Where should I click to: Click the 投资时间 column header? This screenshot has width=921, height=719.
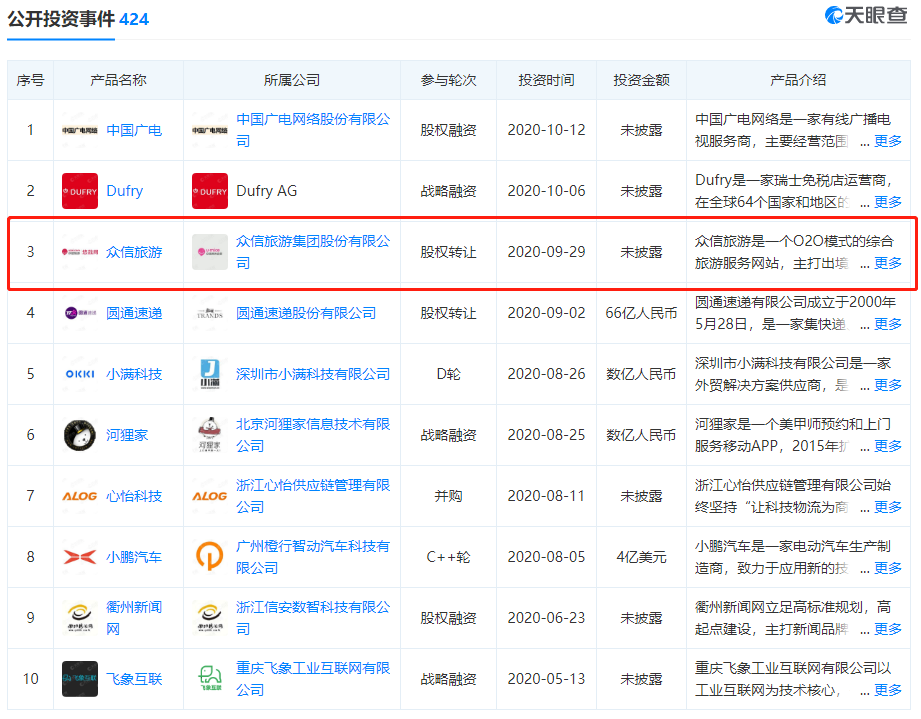click(x=546, y=80)
